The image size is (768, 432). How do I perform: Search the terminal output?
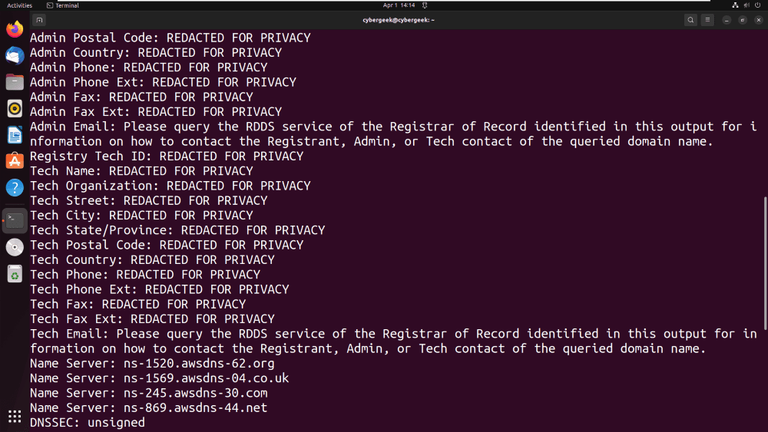(x=691, y=20)
